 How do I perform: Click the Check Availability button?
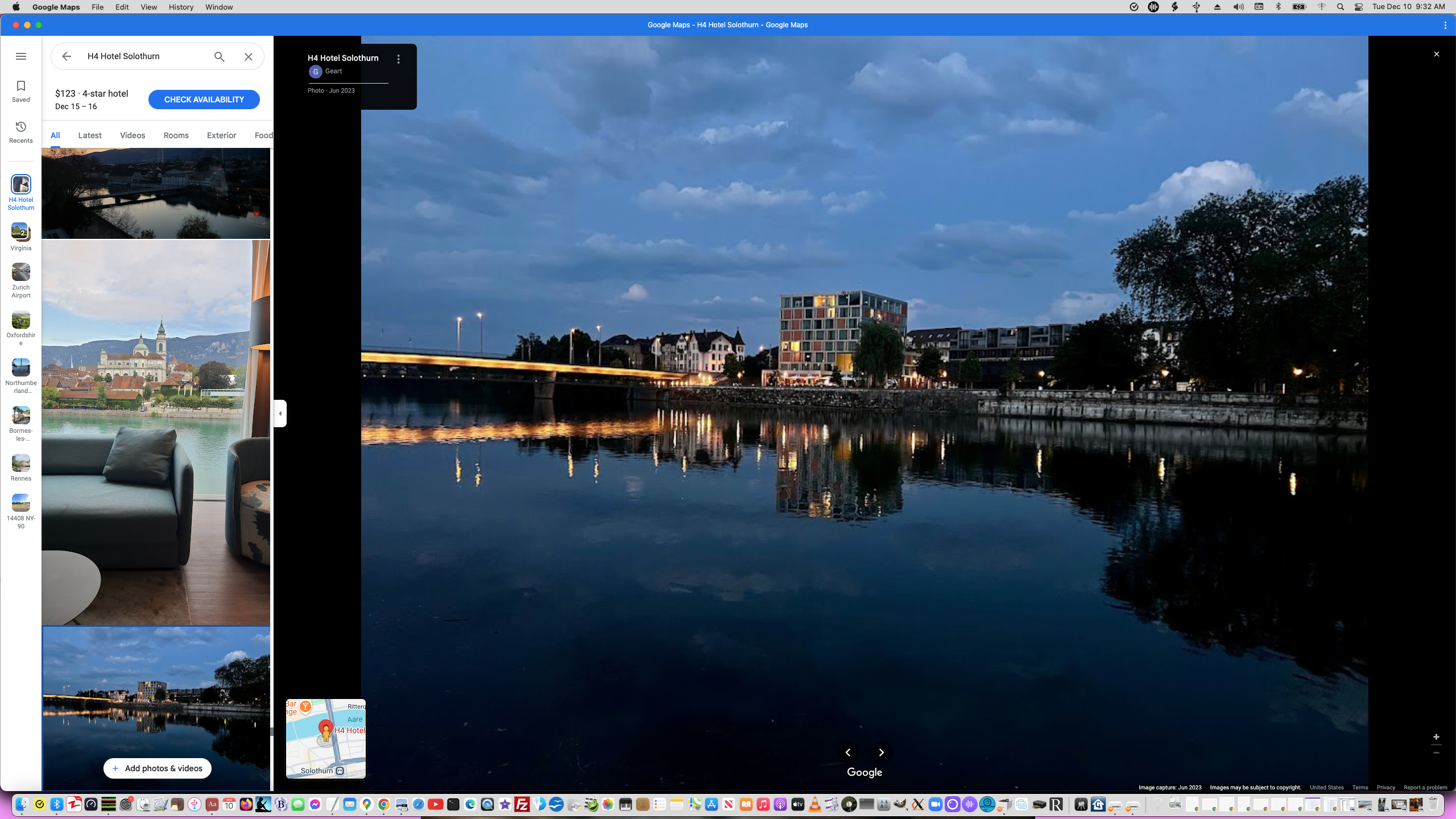(x=204, y=100)
